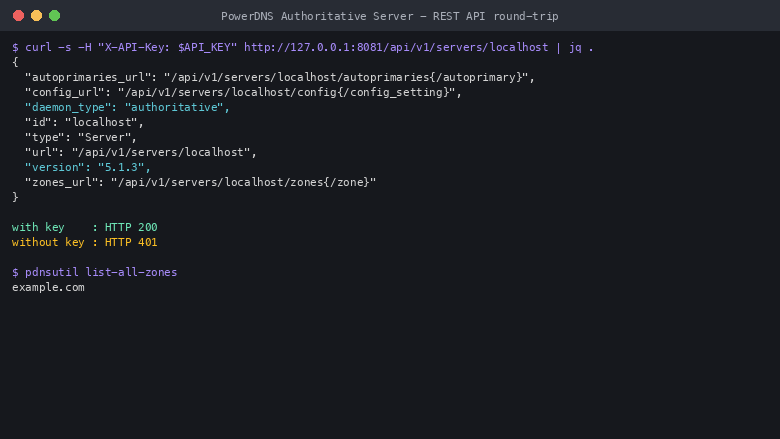The width and height of the screenshot is (780, 439).
Task: Click the "type": "Server" line
Action: click(x=81, y=137)
